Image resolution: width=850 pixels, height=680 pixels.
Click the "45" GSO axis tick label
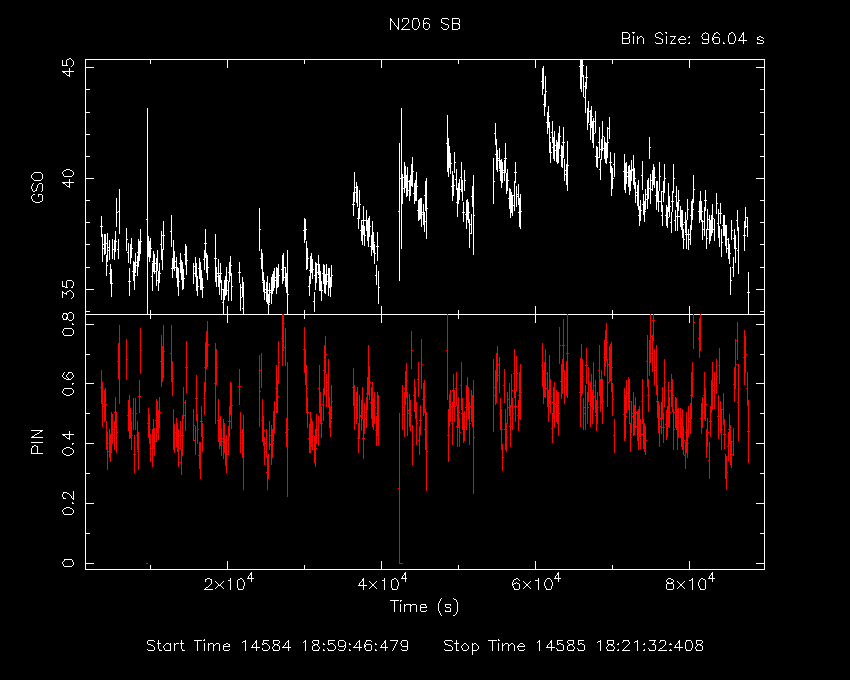tap(69, 68)
